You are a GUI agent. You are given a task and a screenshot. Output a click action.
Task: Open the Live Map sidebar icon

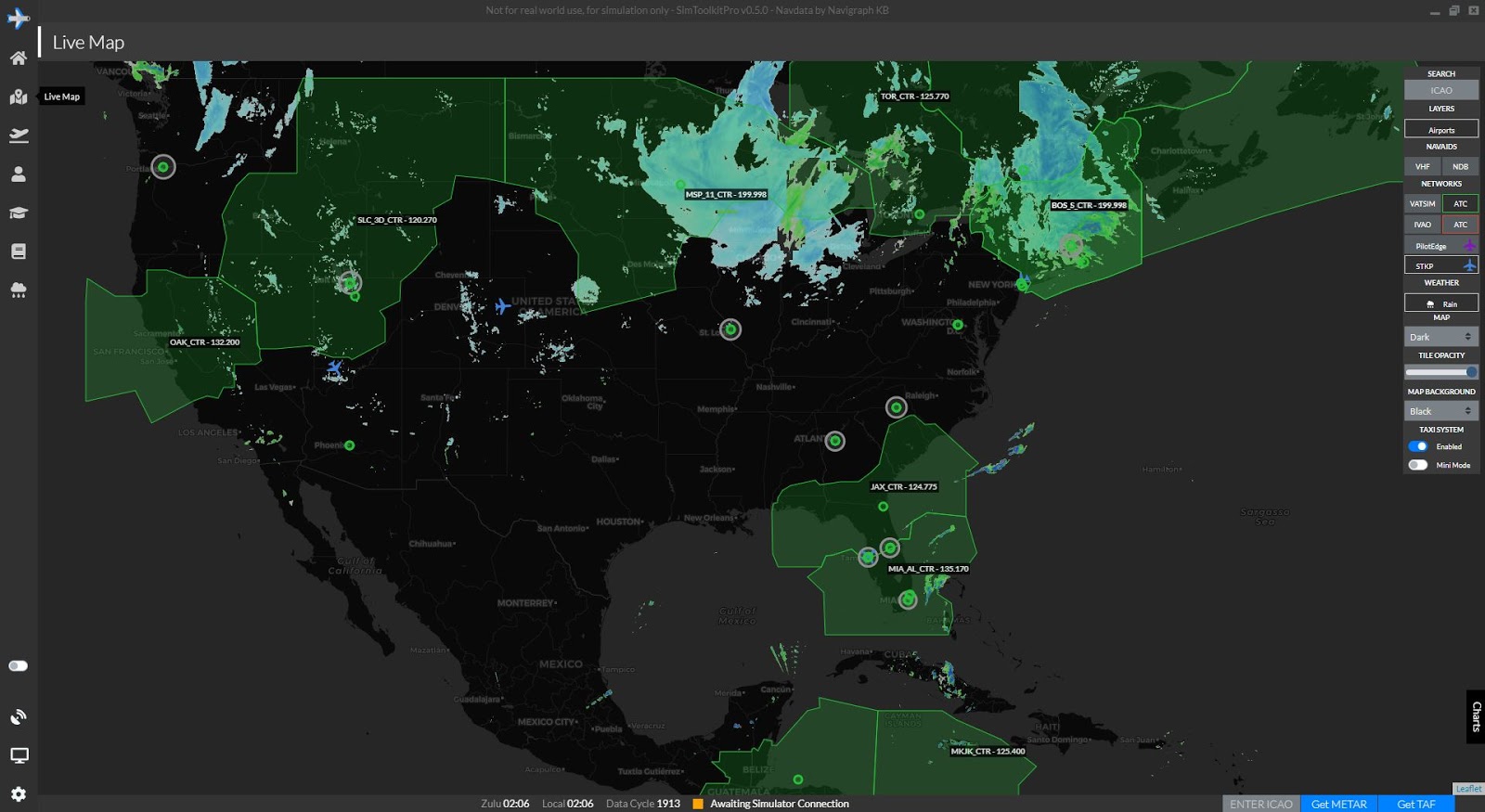tap(19, 97)
